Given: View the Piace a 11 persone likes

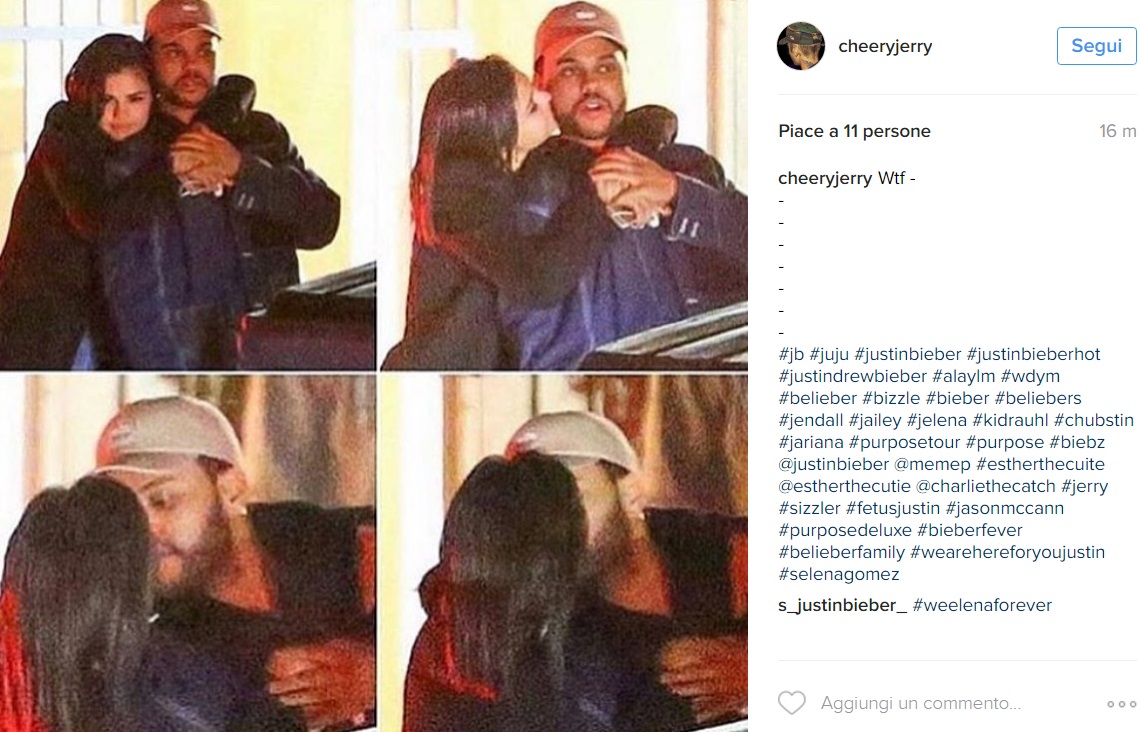Looking at the screenshot, I should click(854, 132).
